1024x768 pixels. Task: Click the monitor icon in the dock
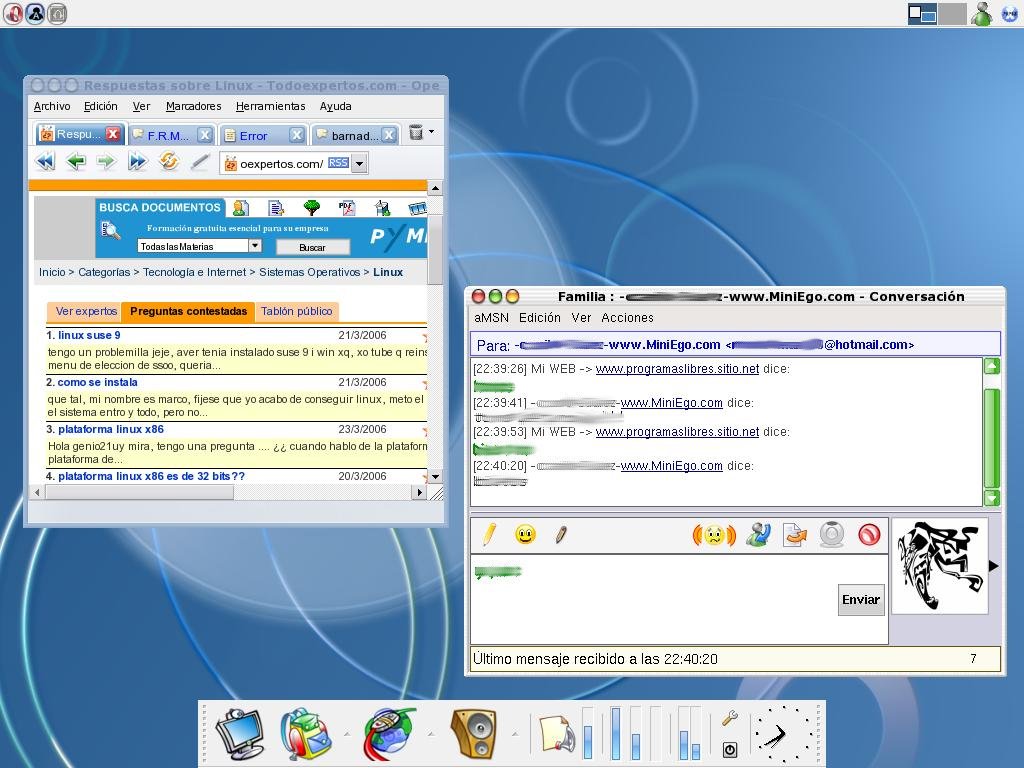[x=240, y=733]
